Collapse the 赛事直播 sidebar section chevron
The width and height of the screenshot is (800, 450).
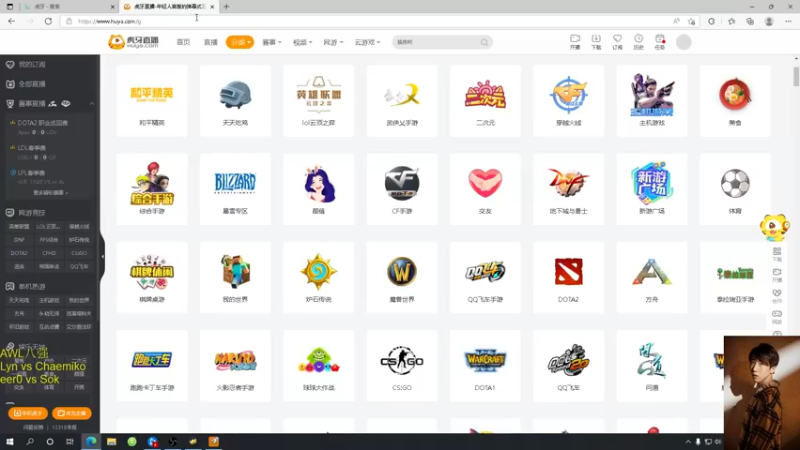click(92, 104)
